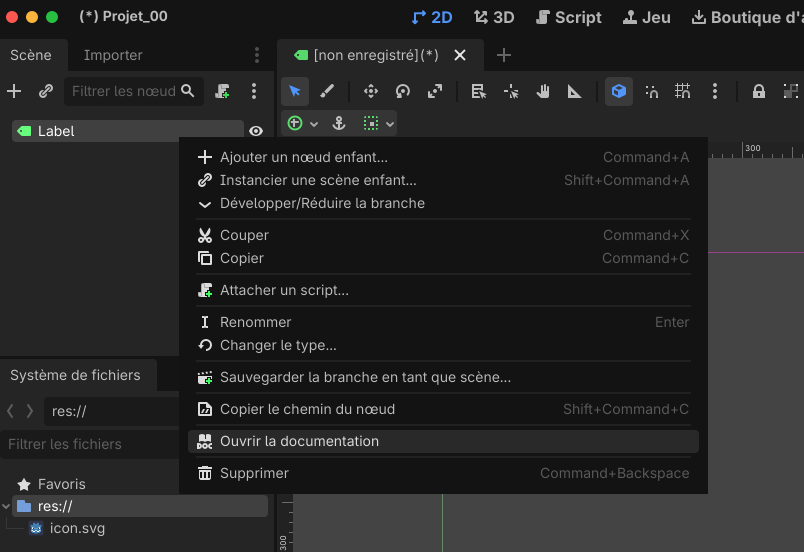Select the [non enregistré] scene tab
Screen dimensions: 804x552
380,55
